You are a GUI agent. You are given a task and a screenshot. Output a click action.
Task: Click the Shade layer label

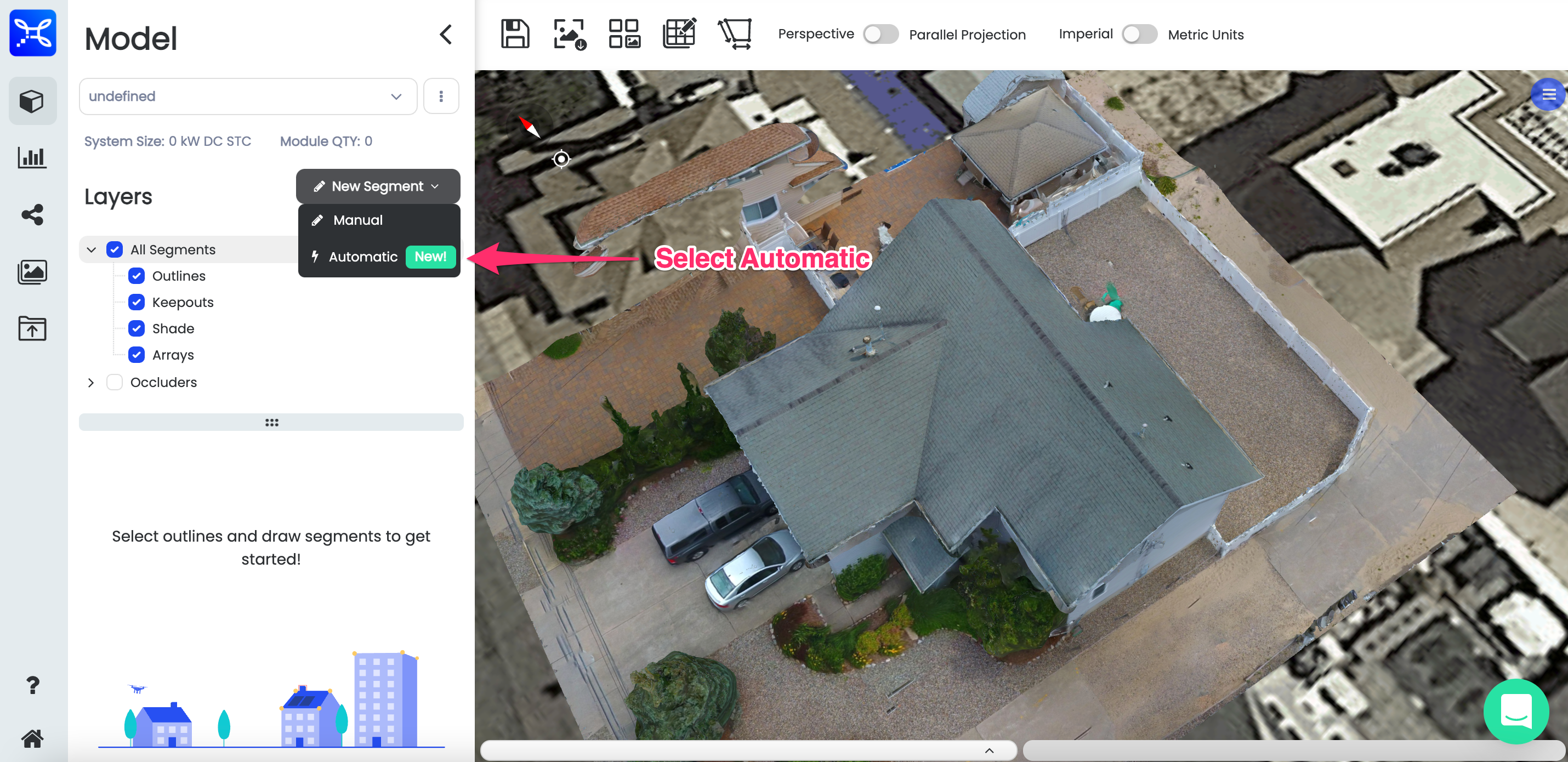(x=173, y=329)
